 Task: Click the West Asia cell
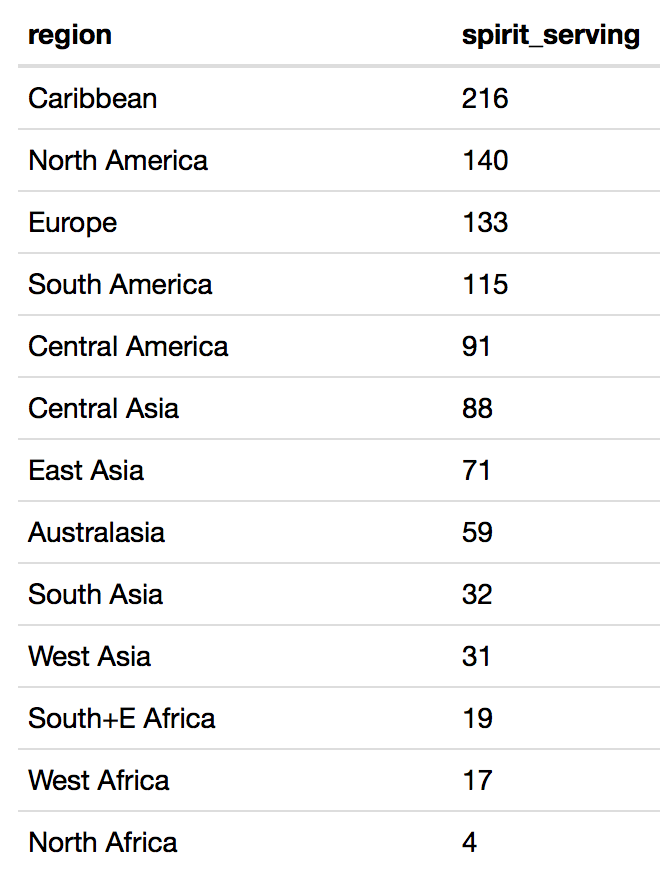(x=90, y=657)
